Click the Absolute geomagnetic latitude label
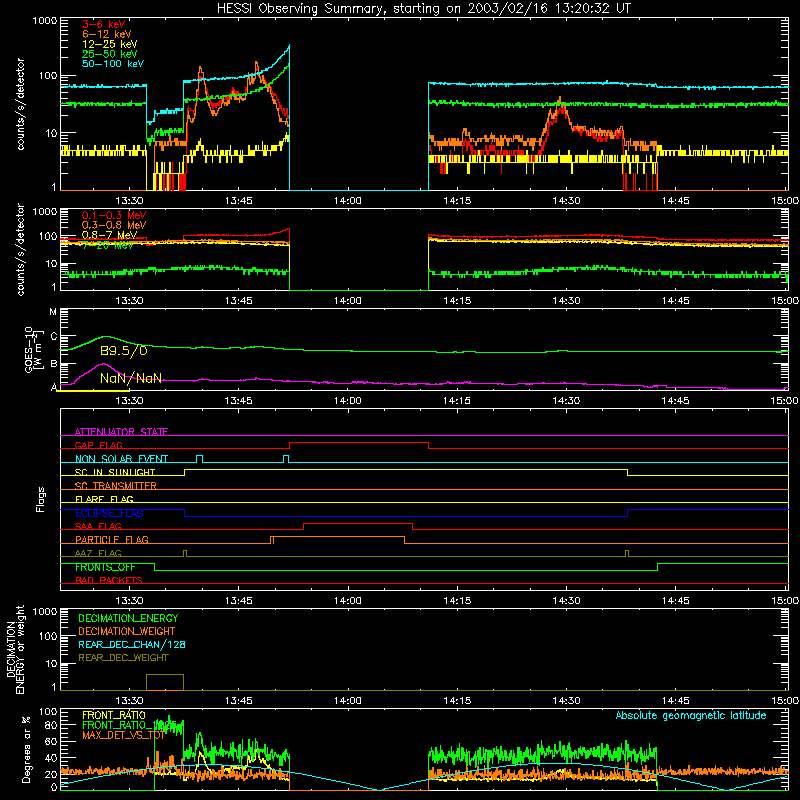The width and height of the screenshot is (800, 800). (x=691, y=715)
